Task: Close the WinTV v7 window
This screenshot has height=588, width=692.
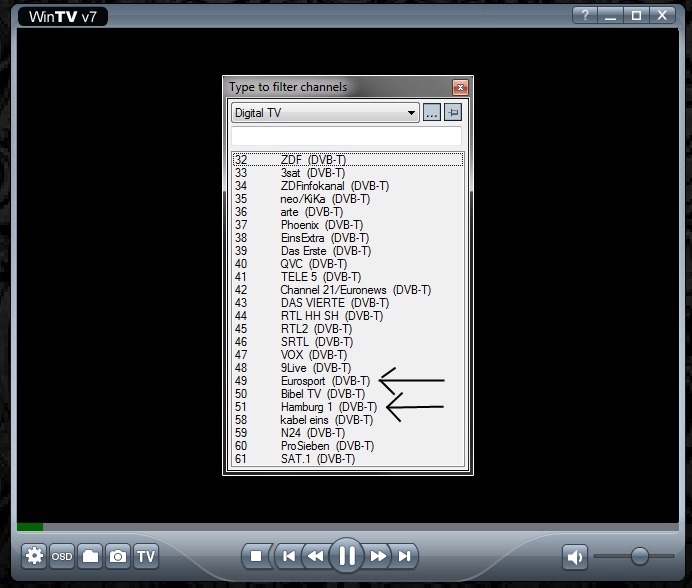Action: click(662, 15)
